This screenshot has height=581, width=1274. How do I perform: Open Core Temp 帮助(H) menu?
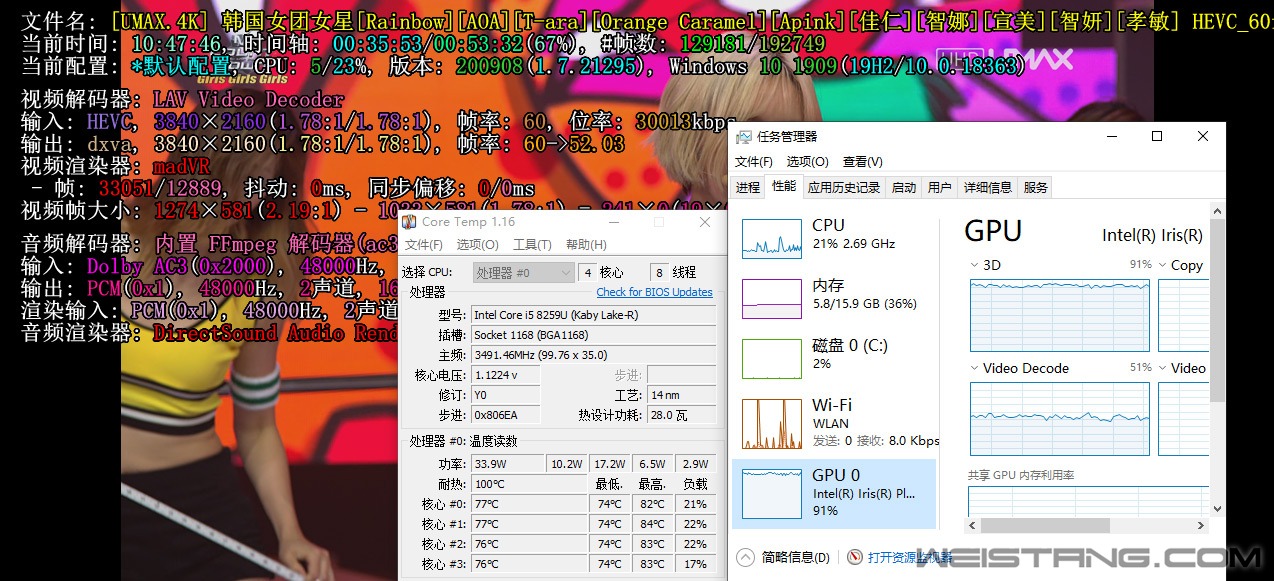coord(586,244)
